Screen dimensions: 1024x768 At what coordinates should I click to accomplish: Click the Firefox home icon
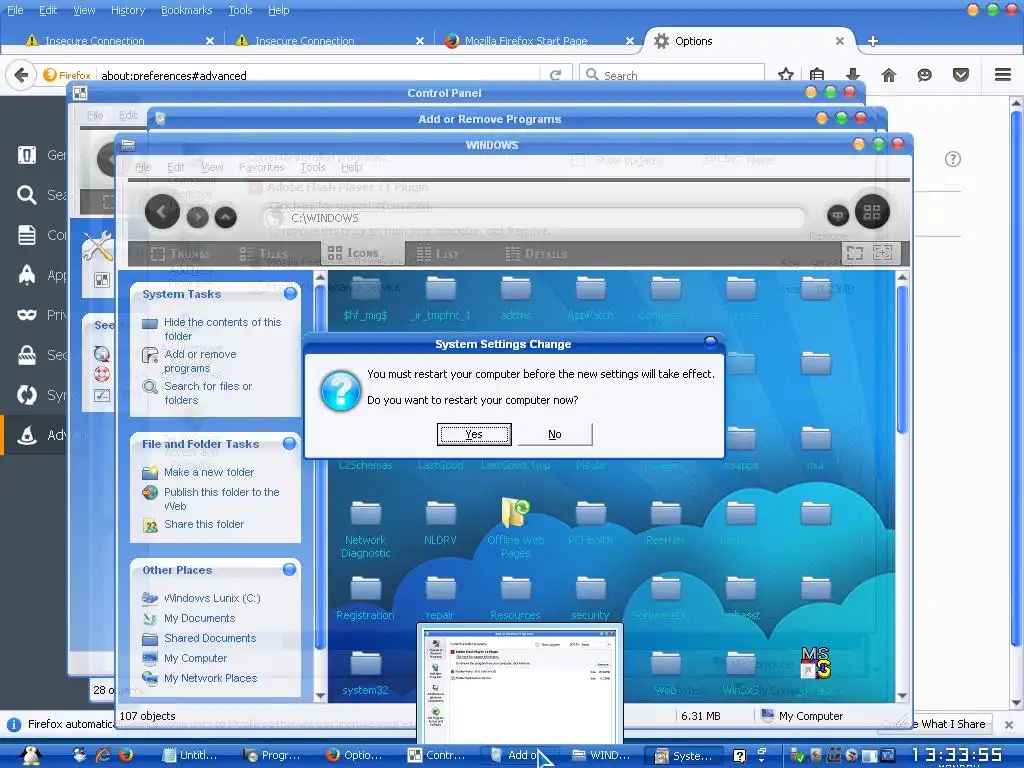coord(888,74)
